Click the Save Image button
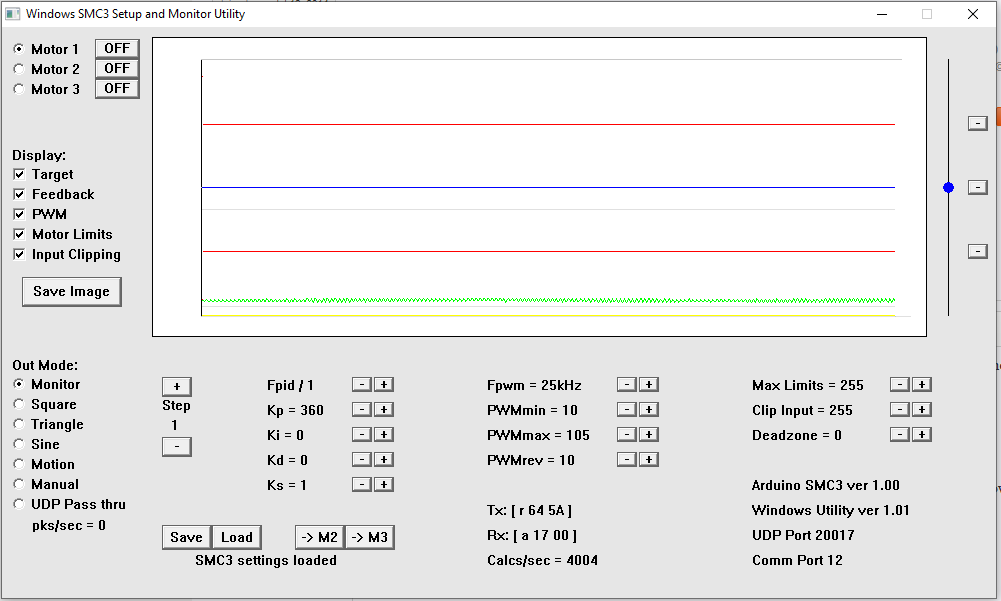Viewport: 1001px width, 601px height. tap(71, 291)
